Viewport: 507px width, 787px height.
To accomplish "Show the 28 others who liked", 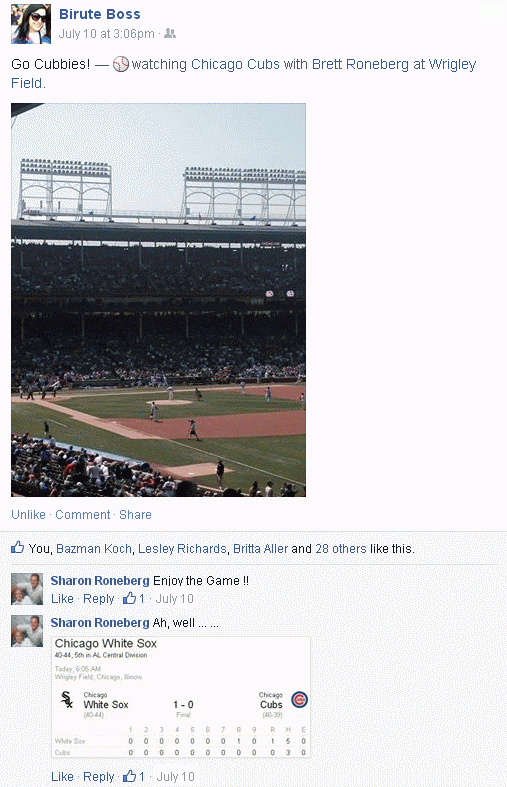I will tap(340, 549).
